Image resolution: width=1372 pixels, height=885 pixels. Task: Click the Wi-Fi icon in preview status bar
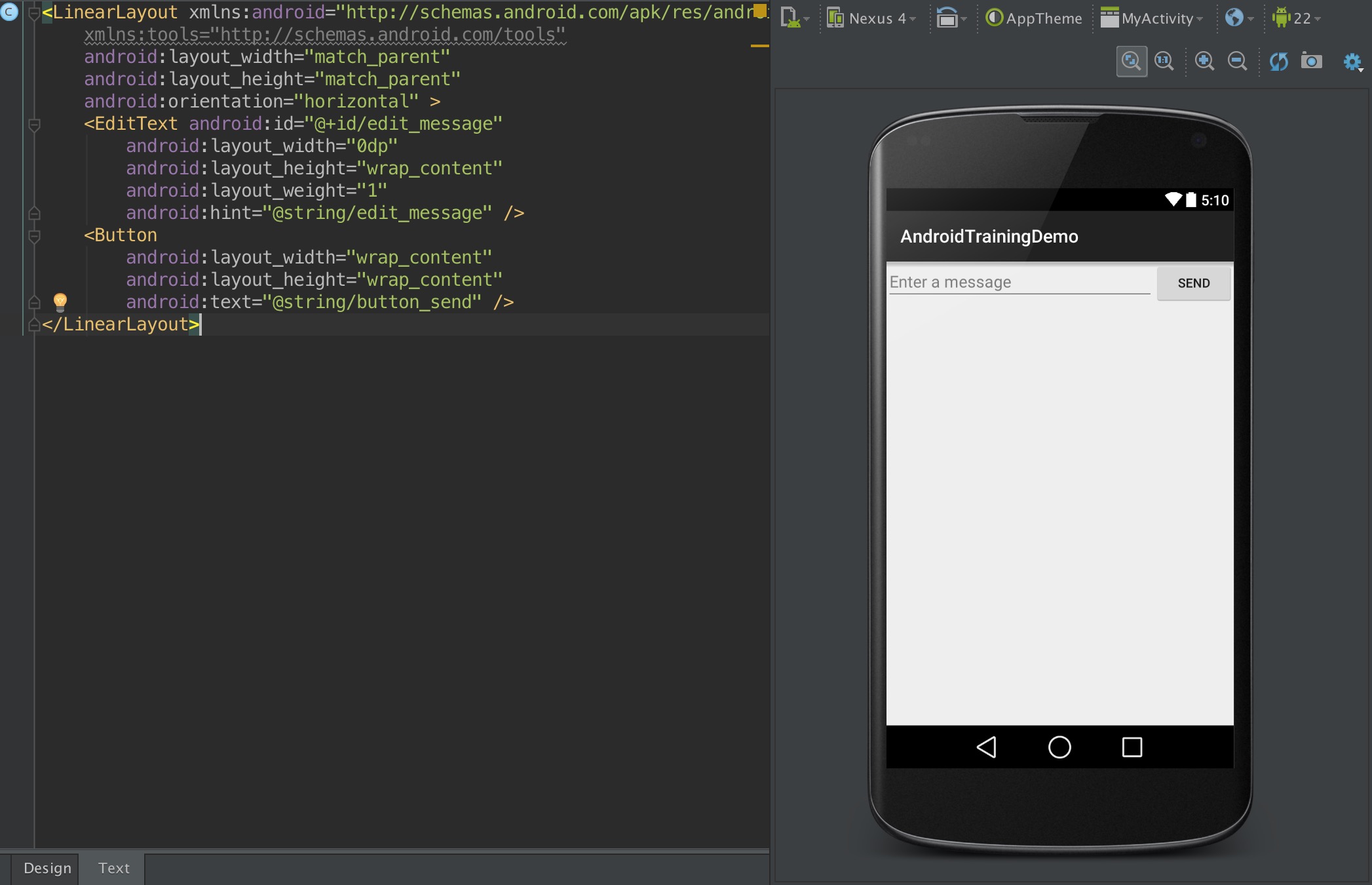[x=1173, y=199]
